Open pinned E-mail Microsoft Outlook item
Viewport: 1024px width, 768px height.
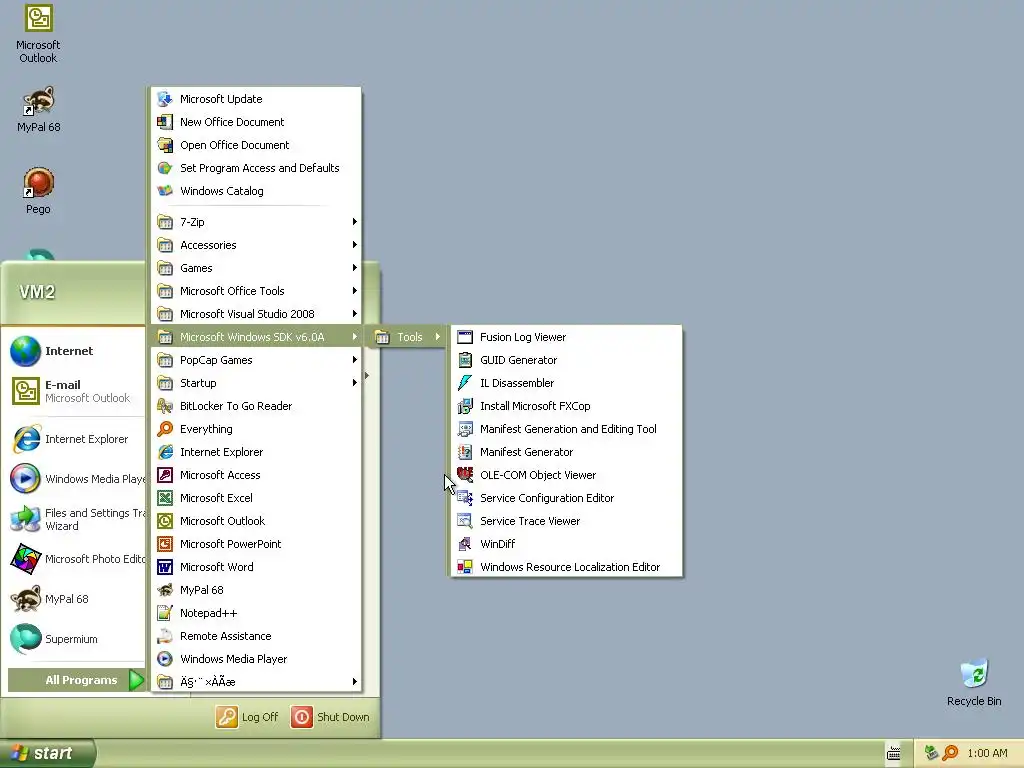pos(75,391)
